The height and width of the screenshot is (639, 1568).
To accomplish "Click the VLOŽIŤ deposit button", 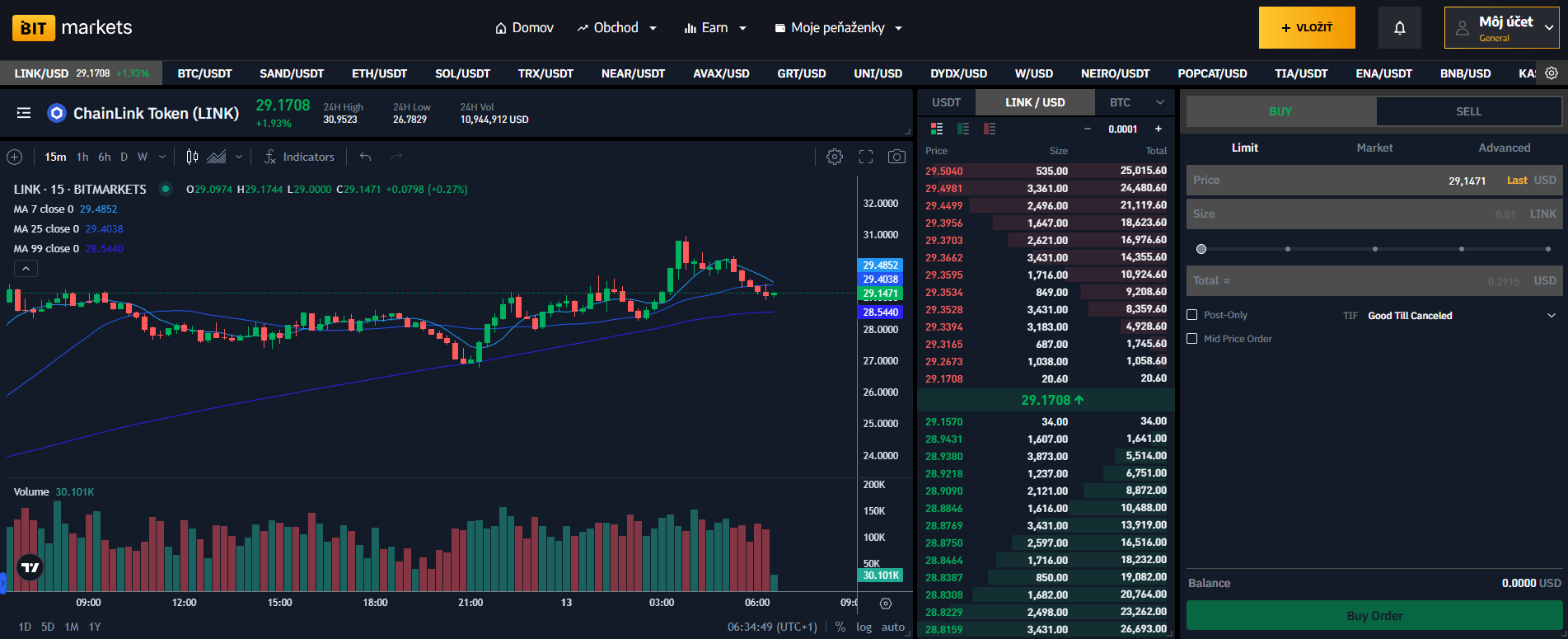I will click(x=1306, y=28).
